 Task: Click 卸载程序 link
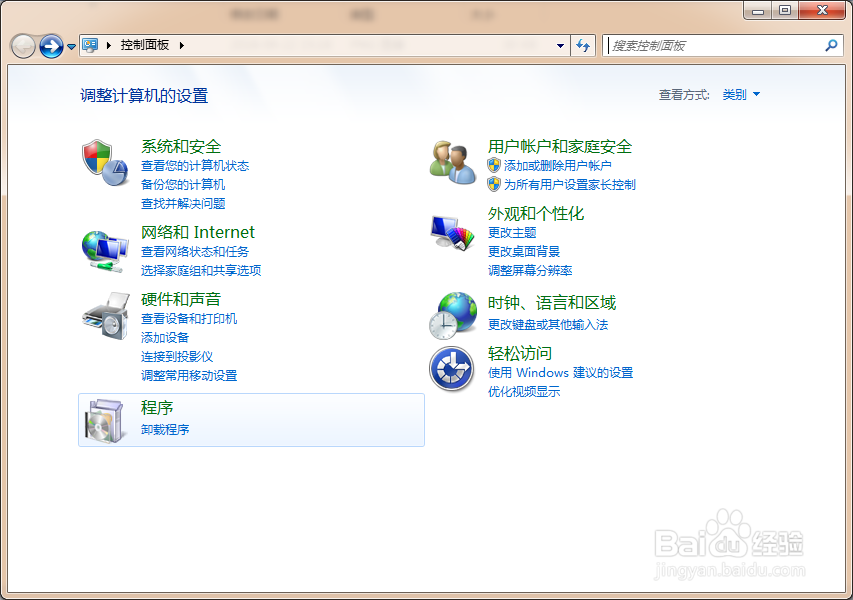coord(165,430)
